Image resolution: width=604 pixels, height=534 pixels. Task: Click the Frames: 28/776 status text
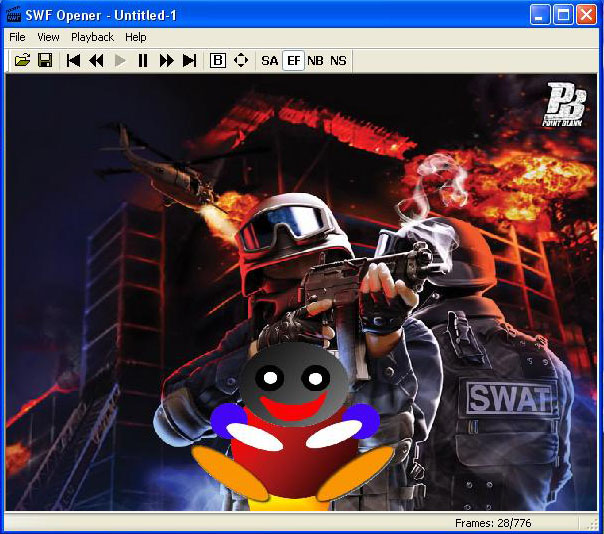[x=493, y=523]
